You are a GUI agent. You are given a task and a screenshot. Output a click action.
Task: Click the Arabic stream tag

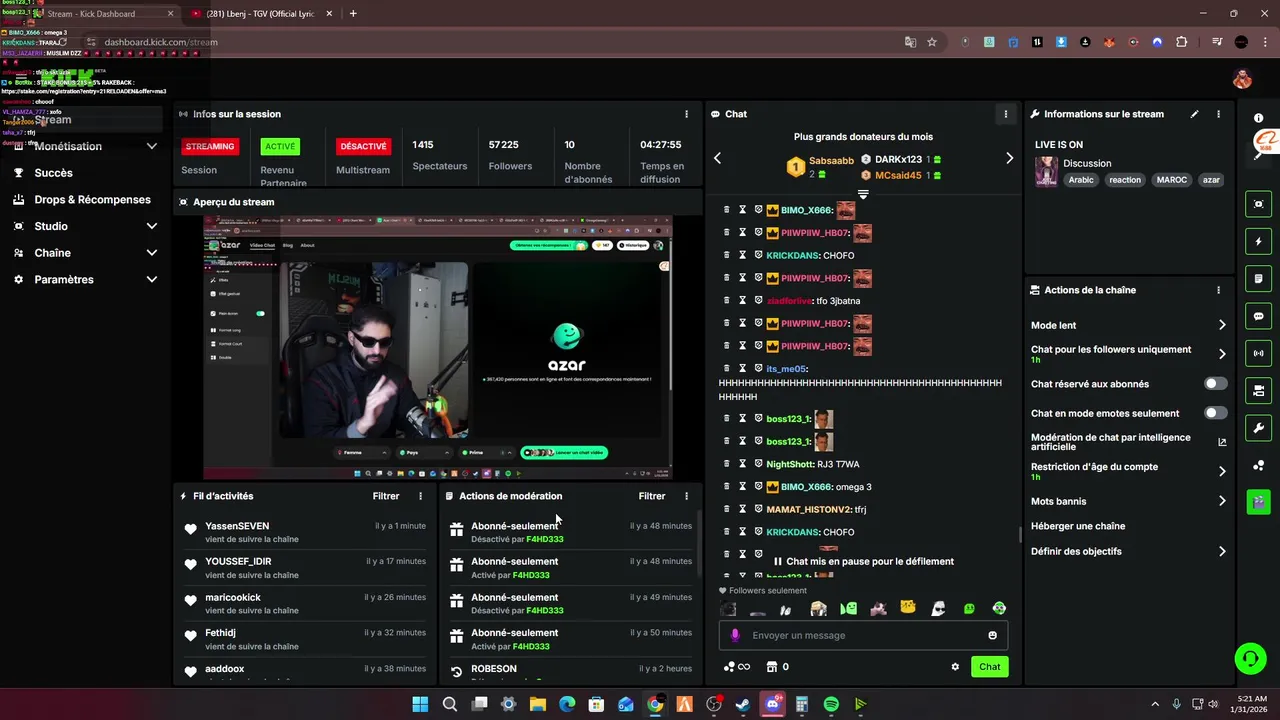click(x=1081, y=180)
